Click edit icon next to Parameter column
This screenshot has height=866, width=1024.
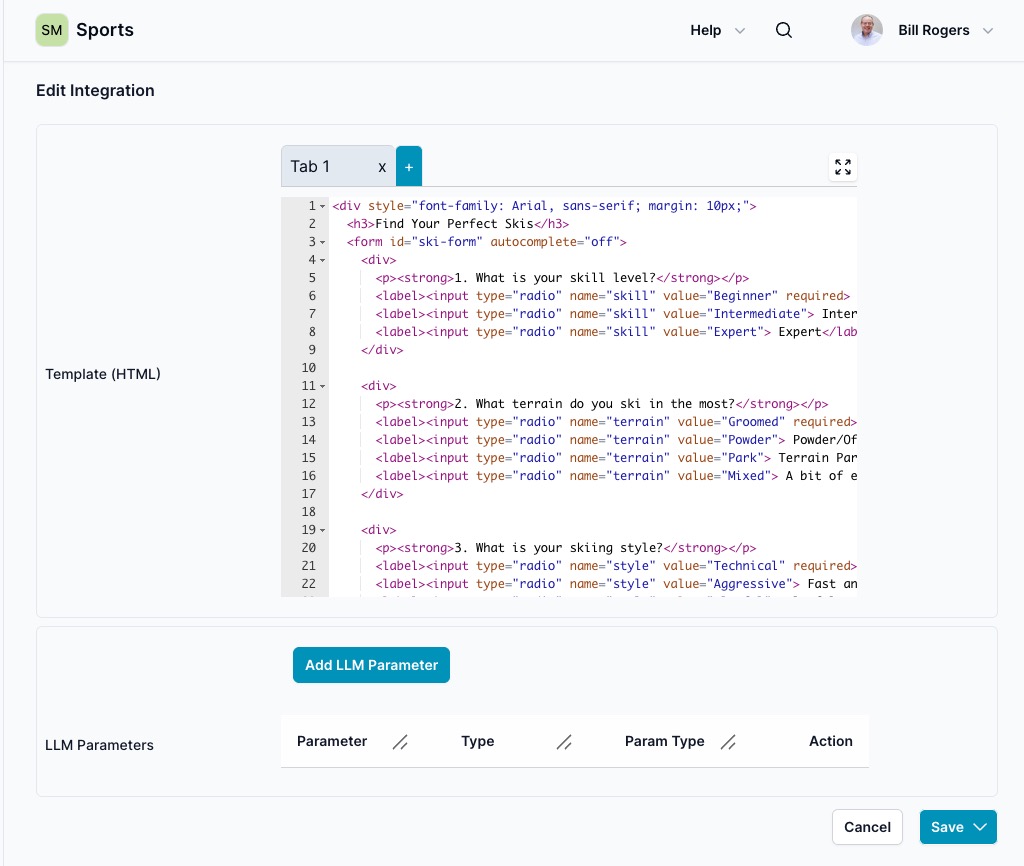(x=400, y=742)
